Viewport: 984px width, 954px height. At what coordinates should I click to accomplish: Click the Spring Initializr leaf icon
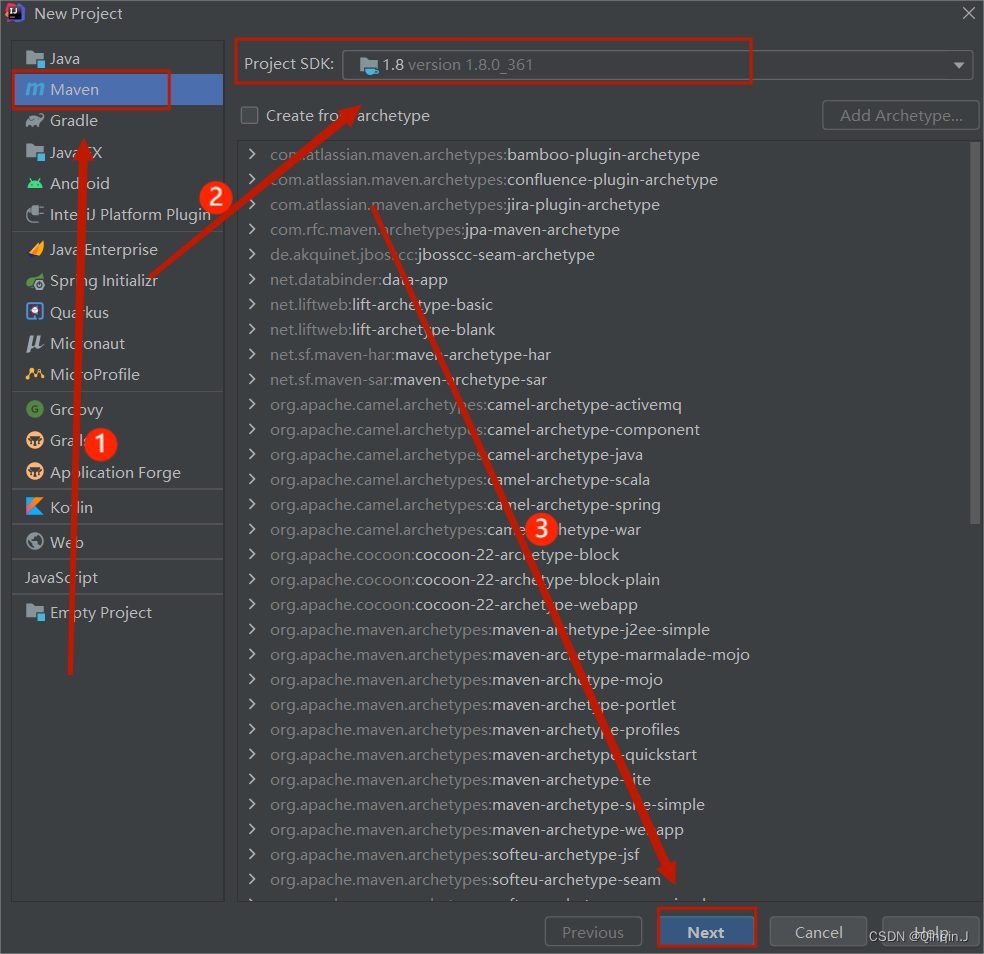click(x=35, y=281)
